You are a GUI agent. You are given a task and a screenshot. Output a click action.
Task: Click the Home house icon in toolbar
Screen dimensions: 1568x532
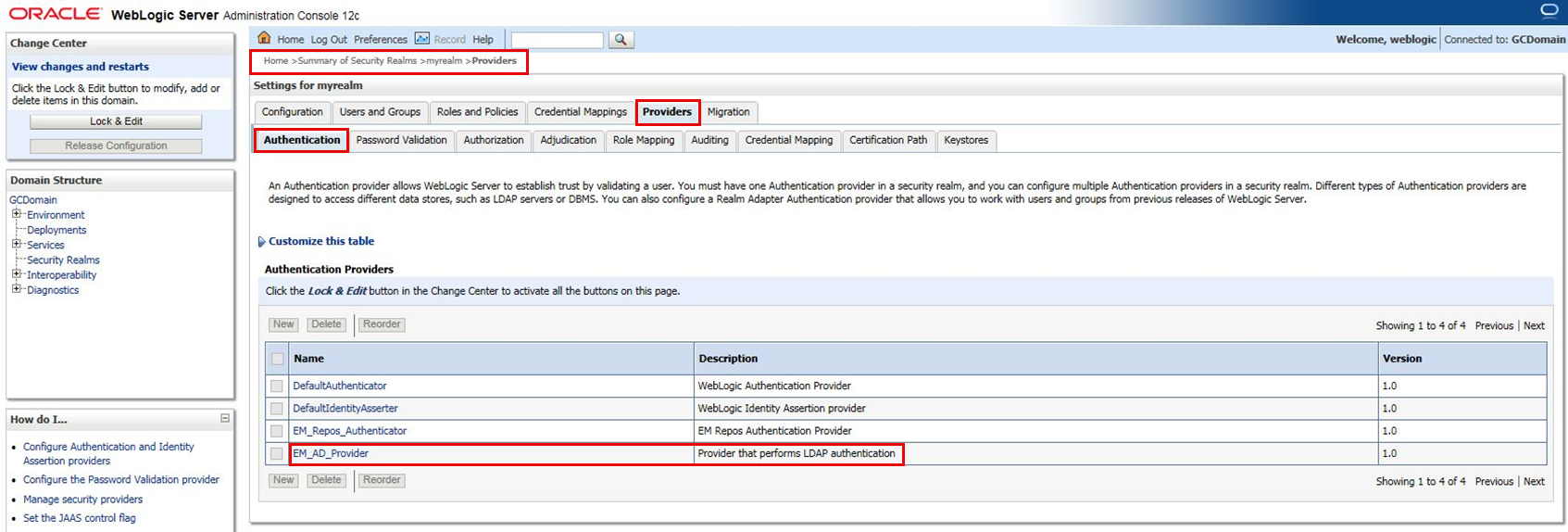coord(264,38)
